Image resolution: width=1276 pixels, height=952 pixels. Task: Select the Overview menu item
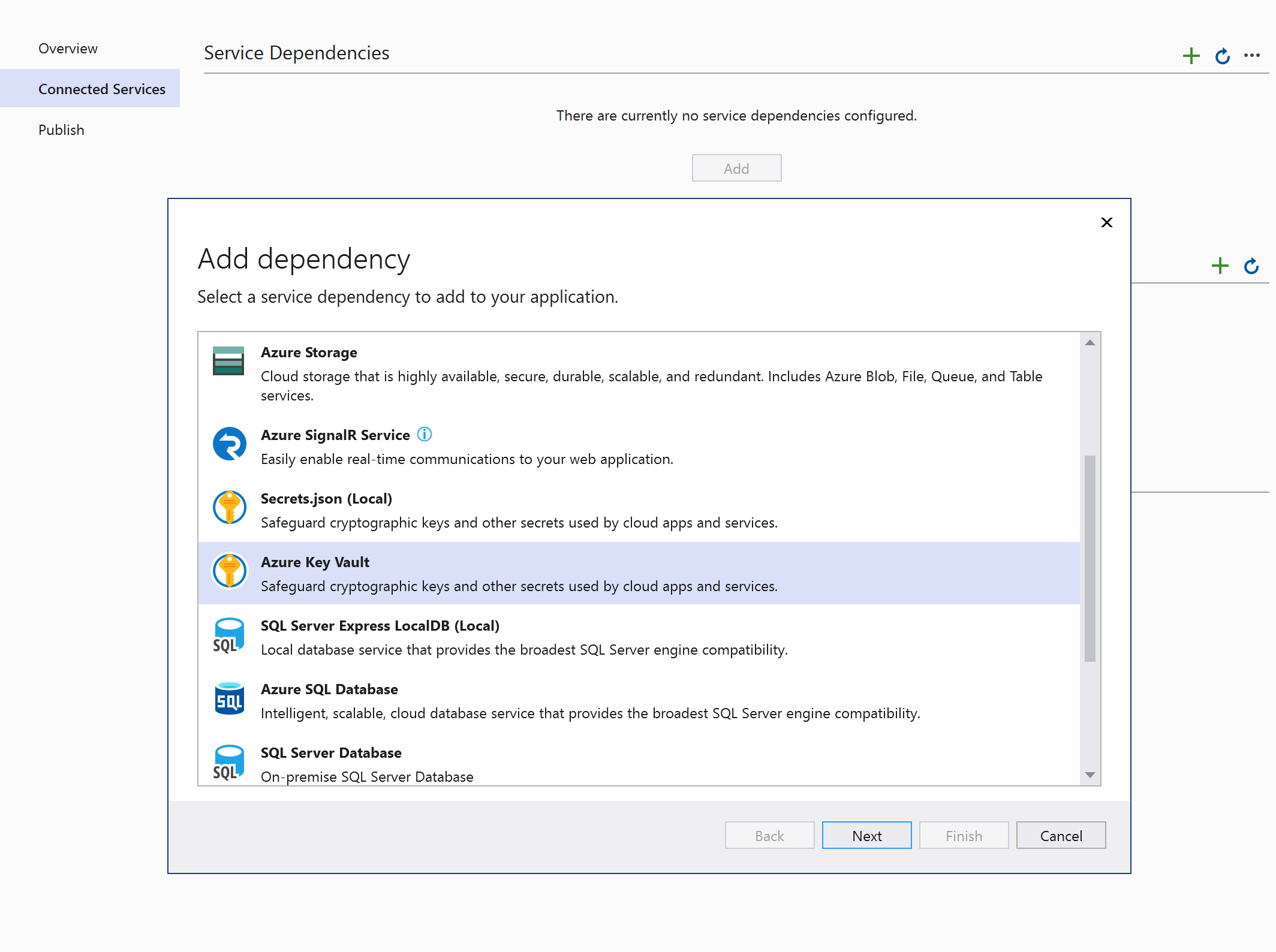(x=68, y=48)
